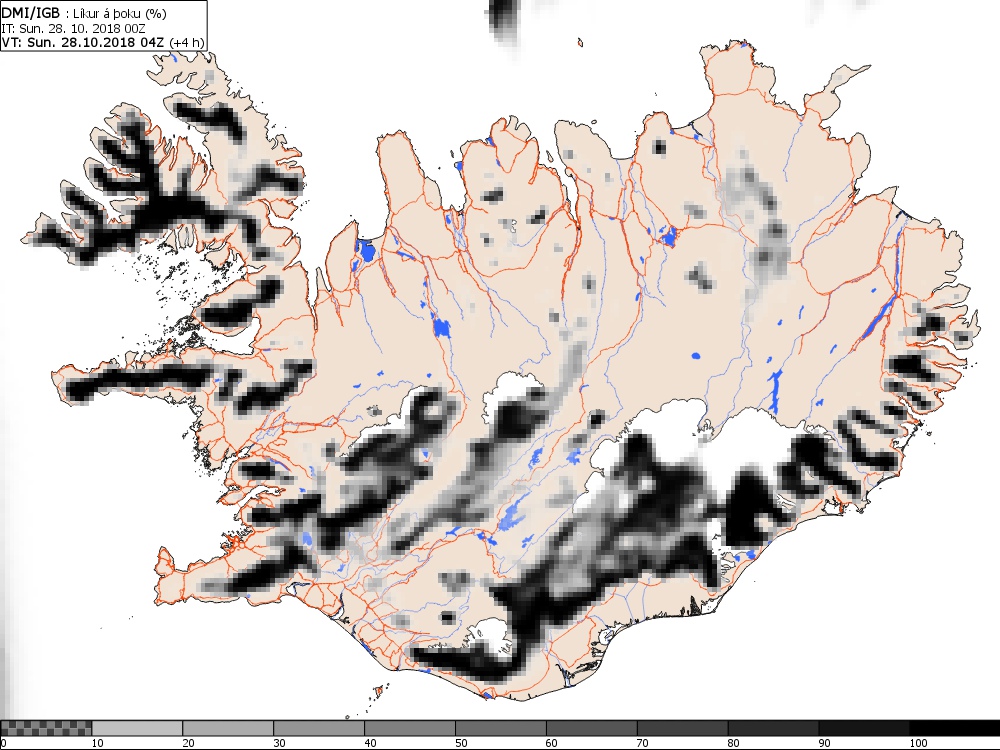The width and height of the screenshot is (1000, 750).
Task: Choose the 70–80% dark legend segment
Action: coord(682,728)
